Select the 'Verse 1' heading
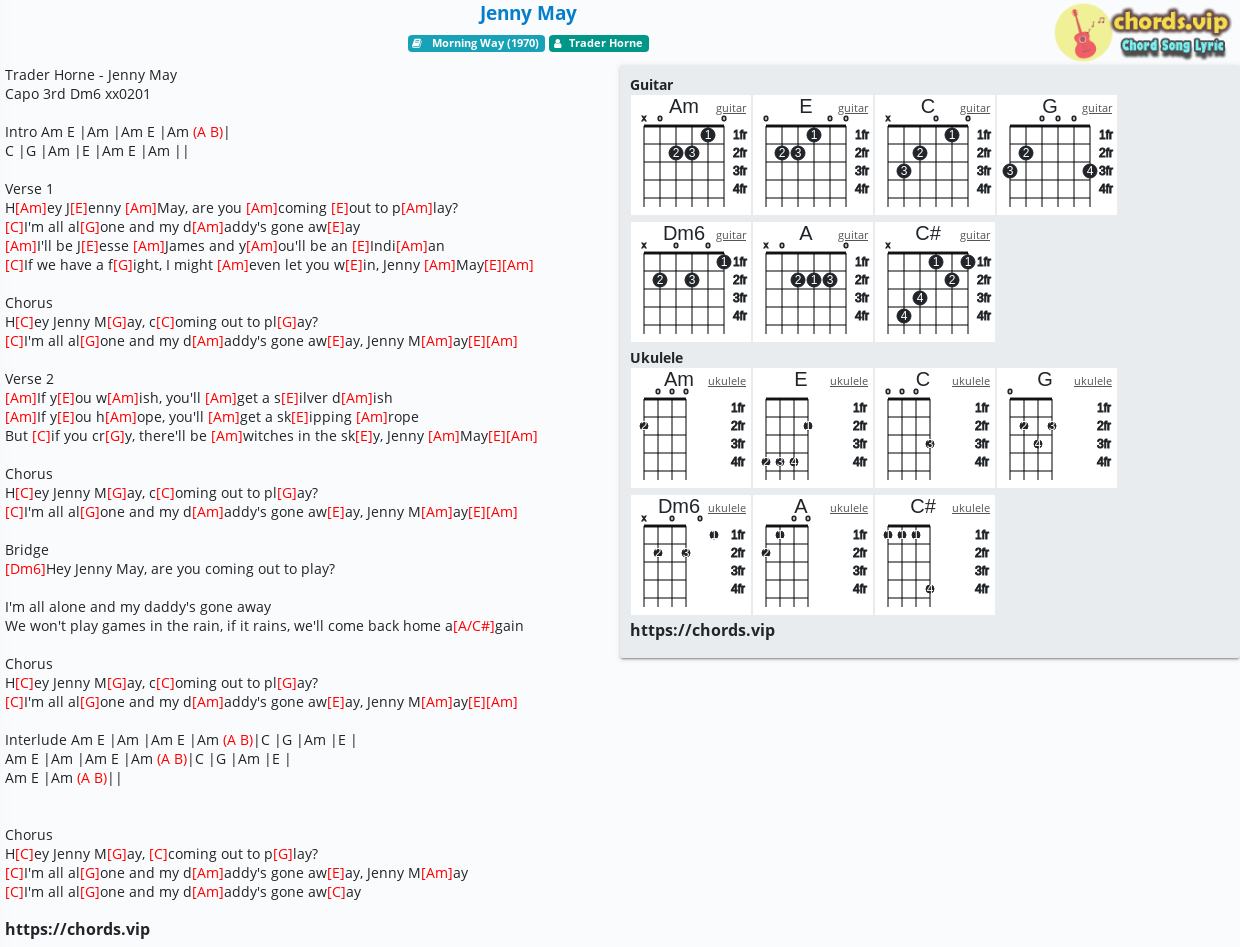This screenshot has width=1240, height=947. pos(29,189)
